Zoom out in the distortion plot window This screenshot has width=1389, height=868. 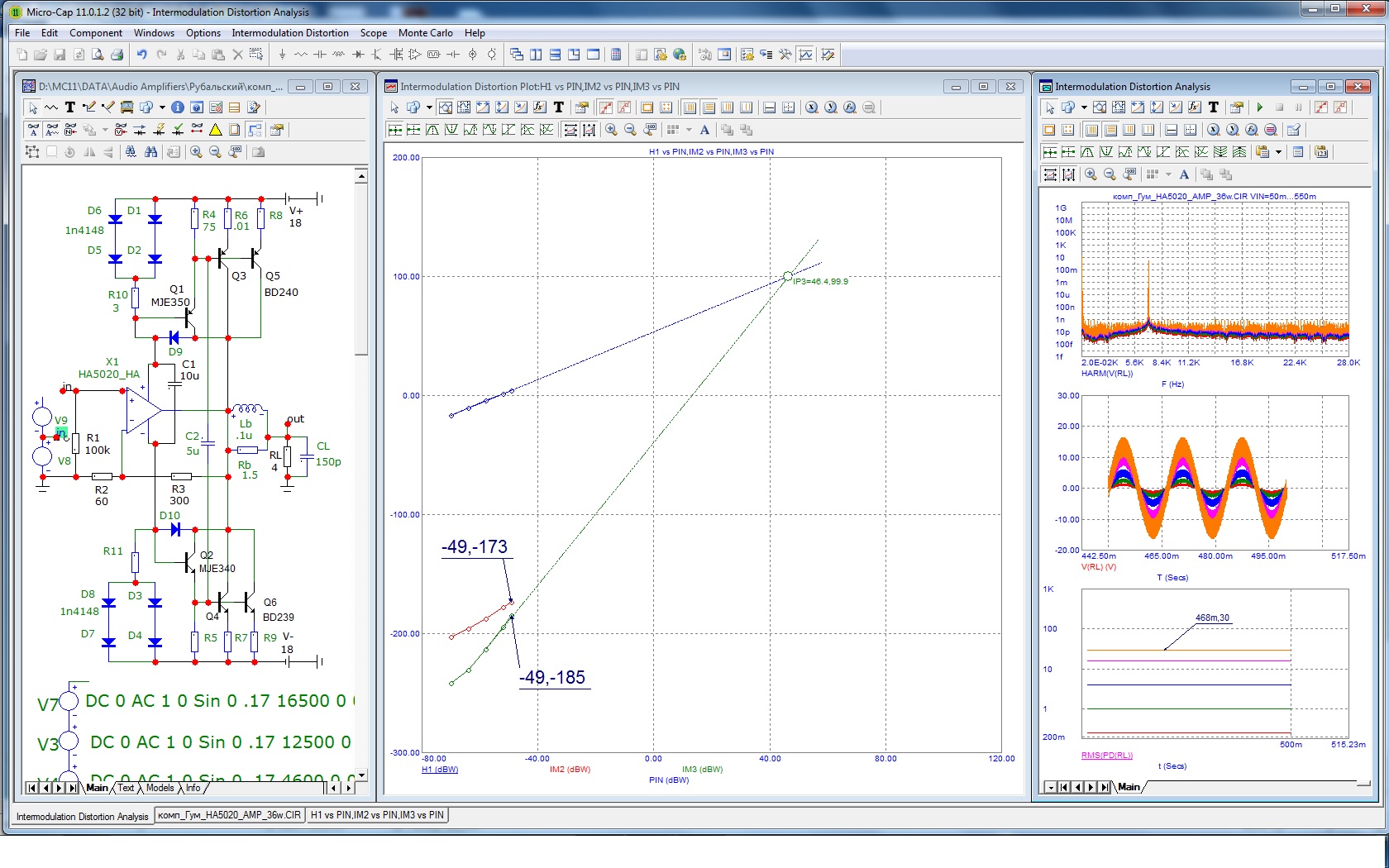pyautogui.click(x=630, y=130)
